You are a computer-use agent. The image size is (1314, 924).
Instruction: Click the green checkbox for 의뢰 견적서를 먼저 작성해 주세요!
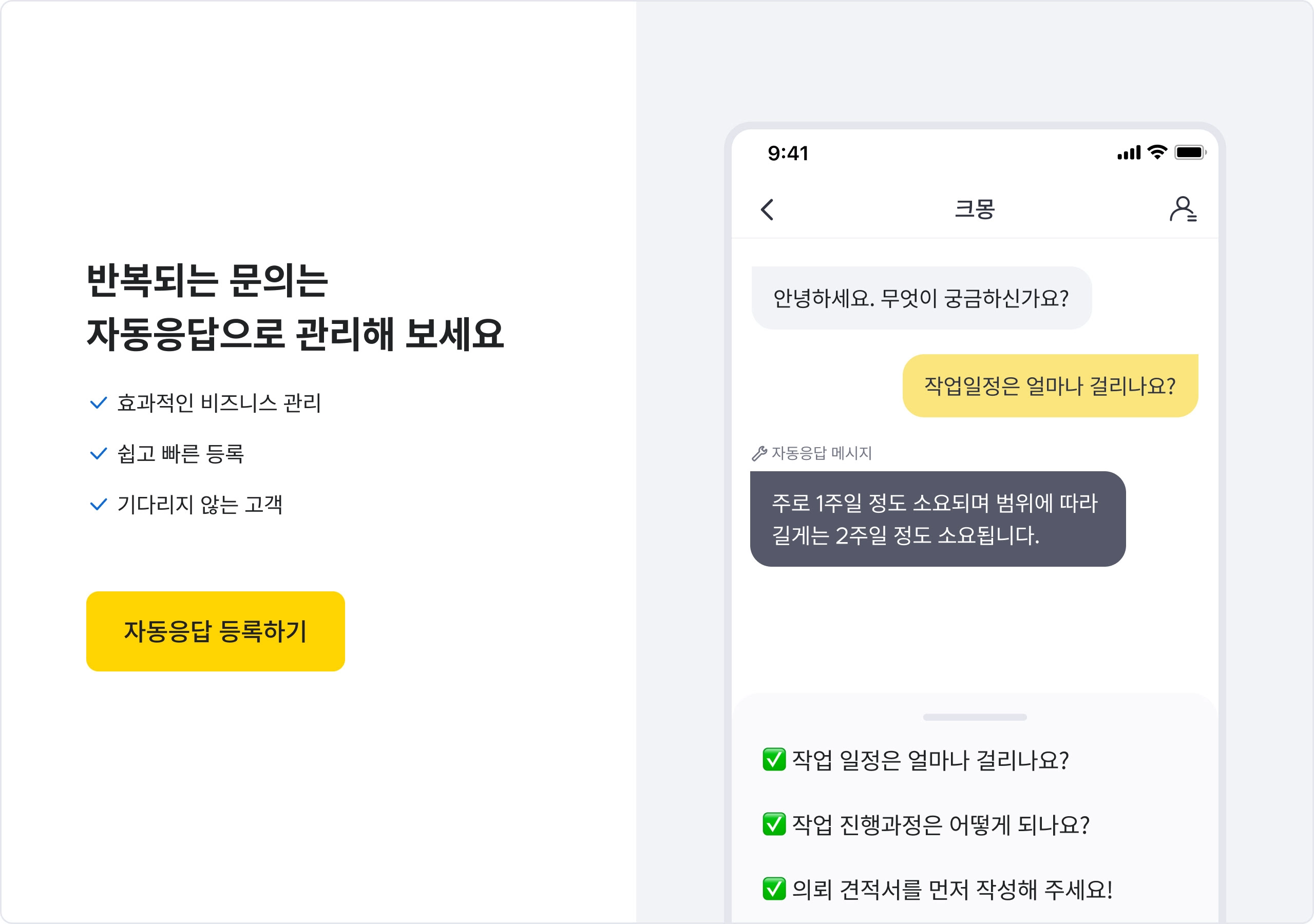[774, 889]
